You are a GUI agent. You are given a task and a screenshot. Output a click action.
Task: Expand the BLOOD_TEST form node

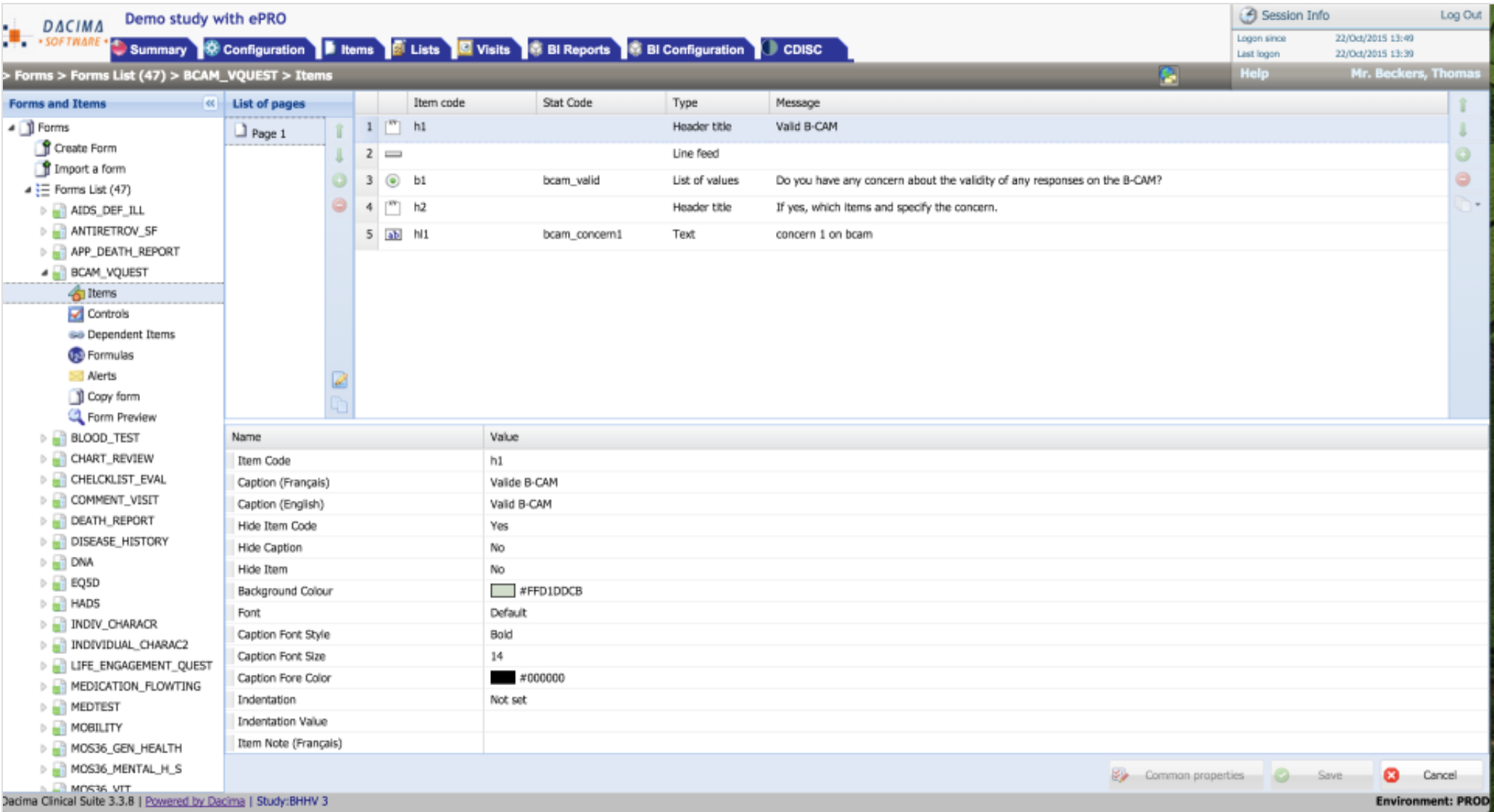(x=43, y=438)
